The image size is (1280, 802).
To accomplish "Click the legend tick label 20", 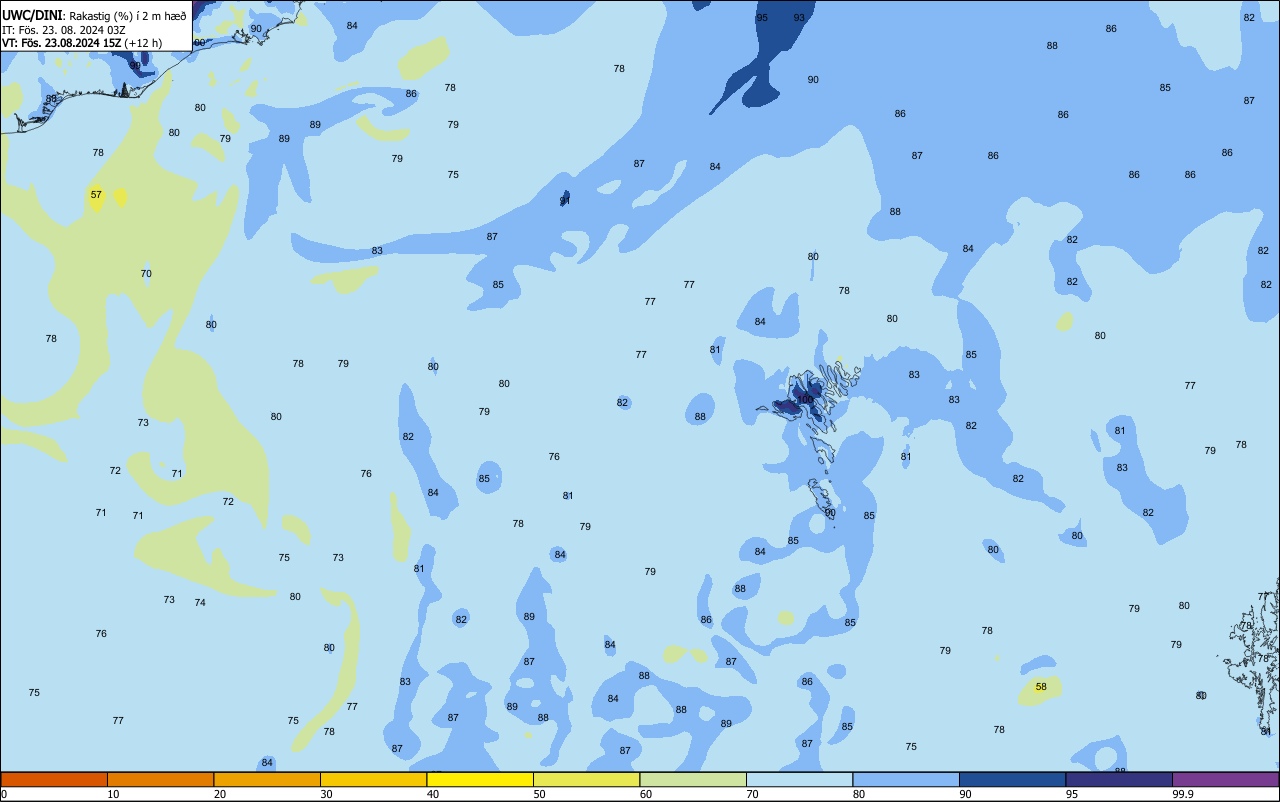I will tap(219, 794).
